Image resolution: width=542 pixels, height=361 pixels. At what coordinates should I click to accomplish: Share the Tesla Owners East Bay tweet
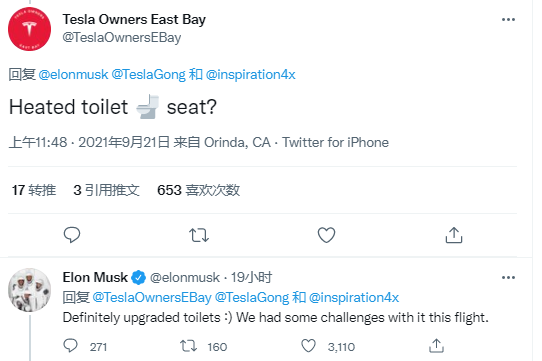click(454, 235)
